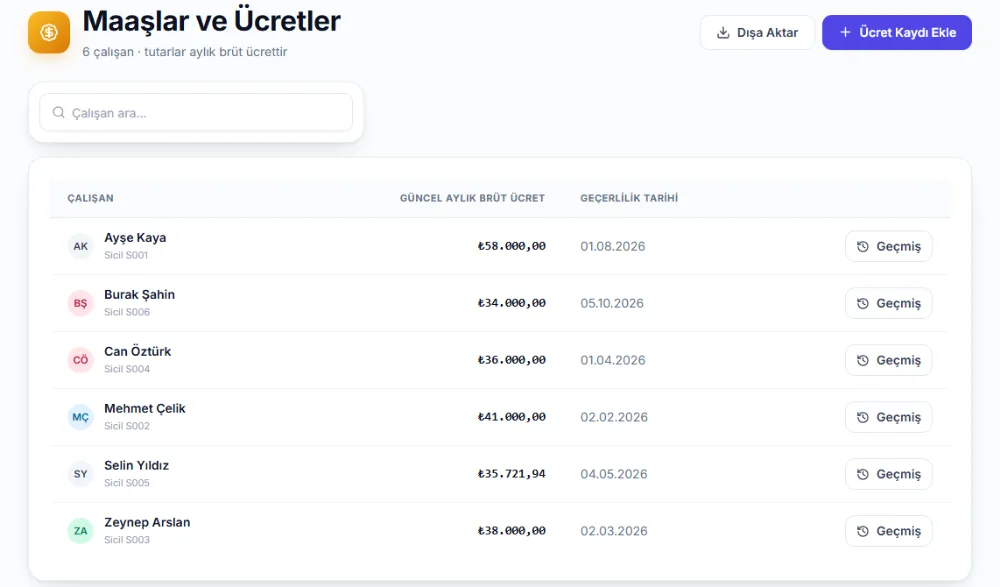Click the date 05.10.2026
The image size is (1000, 587).
612,303
